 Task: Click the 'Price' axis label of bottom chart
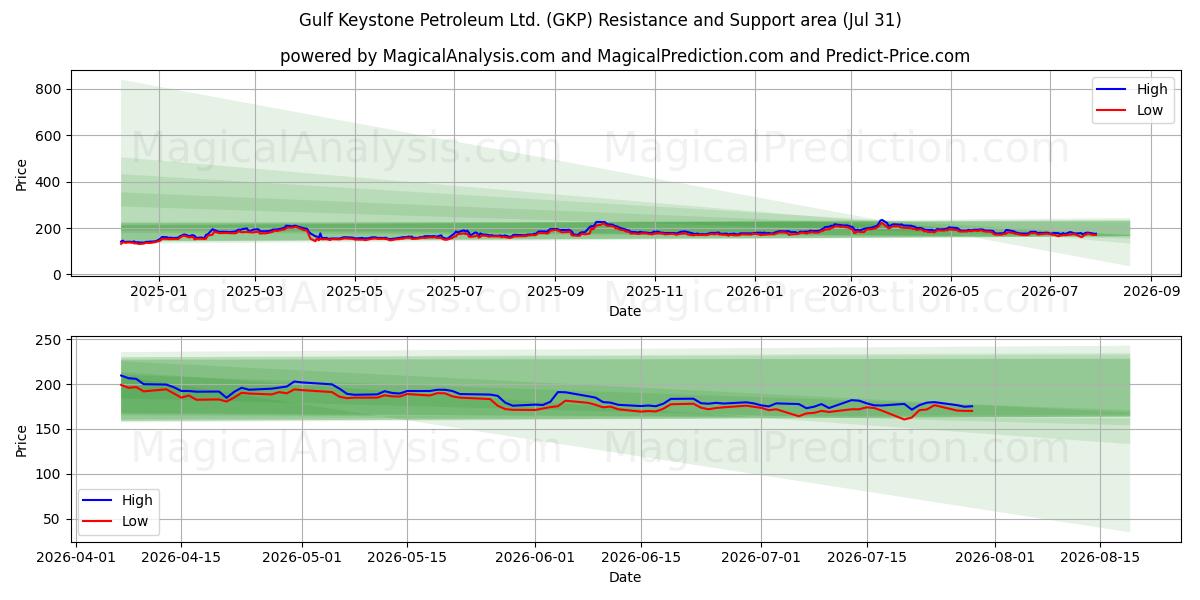pos(22,440)
